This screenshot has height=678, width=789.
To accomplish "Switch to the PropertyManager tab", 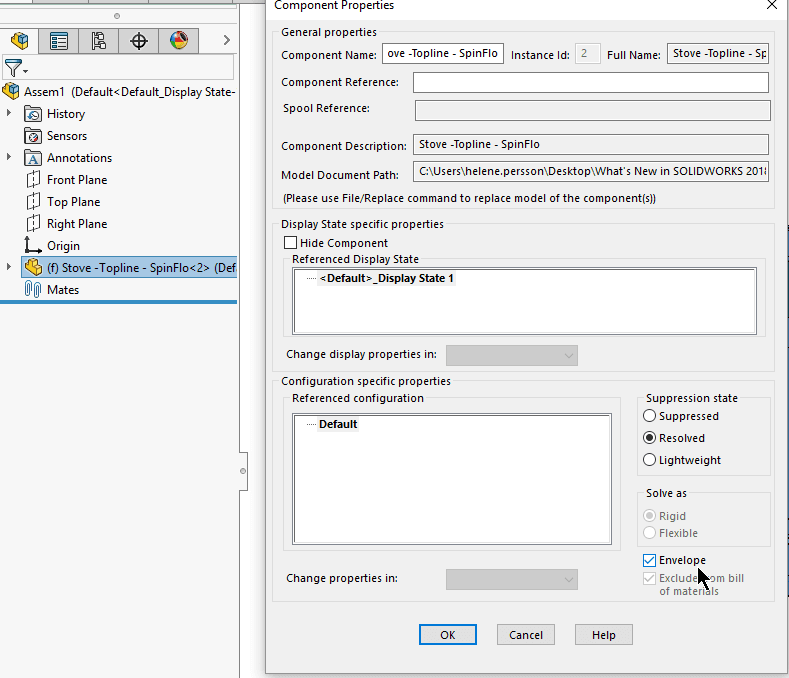I will coord(59,41).
